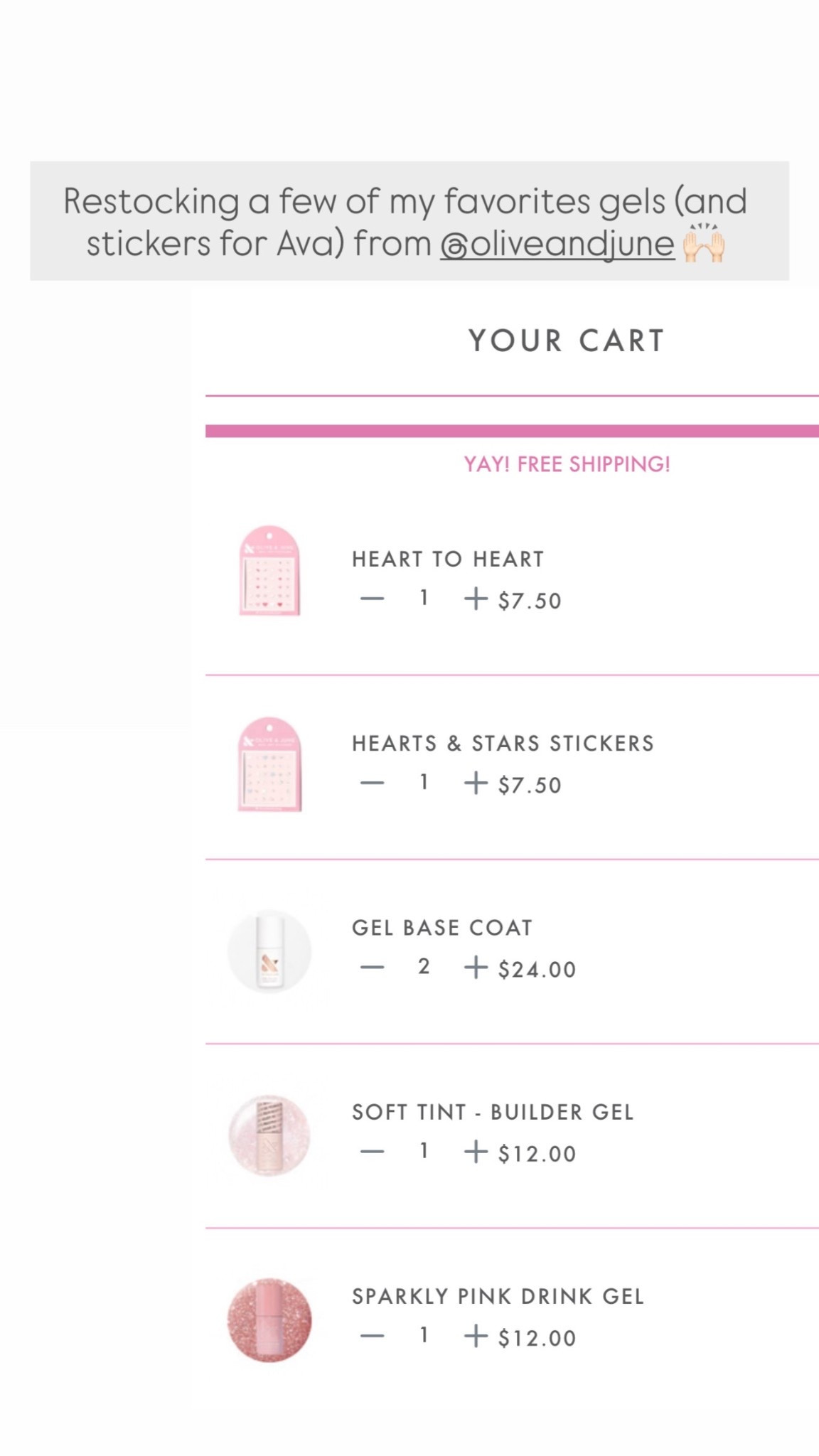Decrease Soft Tint Builder Gel quantity
The height and width of the screenshot is (1456, 819).
point(370,1152)
